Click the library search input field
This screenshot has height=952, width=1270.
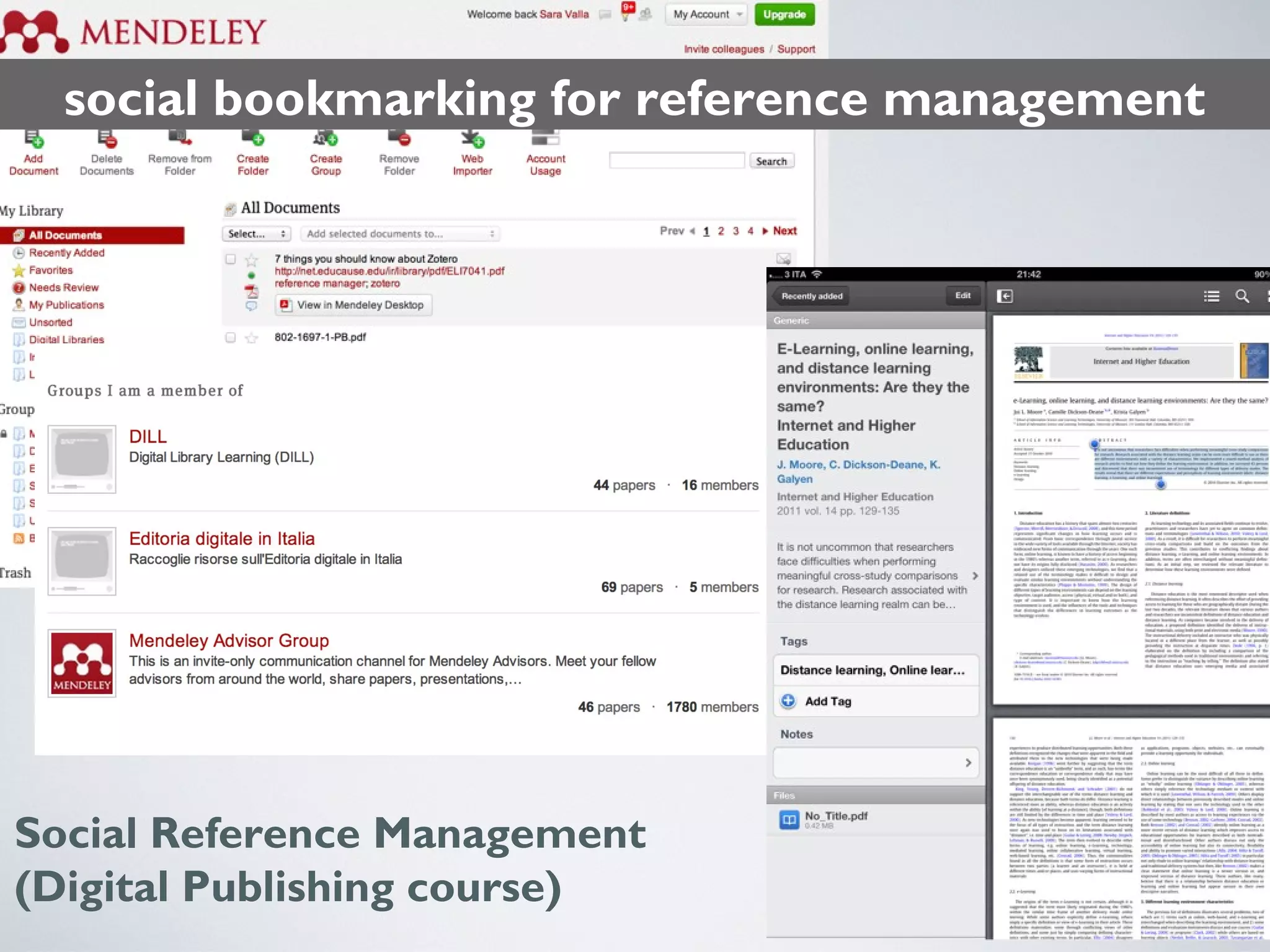tap(677, 161)
